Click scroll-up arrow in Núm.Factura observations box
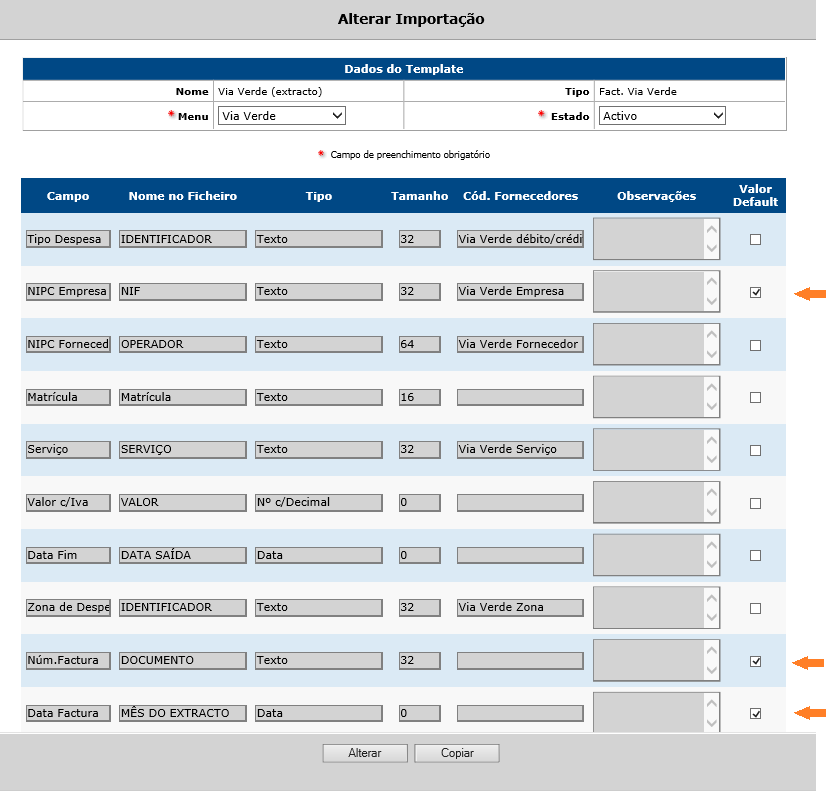This screenshot has width=832, height=792. pyautogui.click(x=712, y=650)
